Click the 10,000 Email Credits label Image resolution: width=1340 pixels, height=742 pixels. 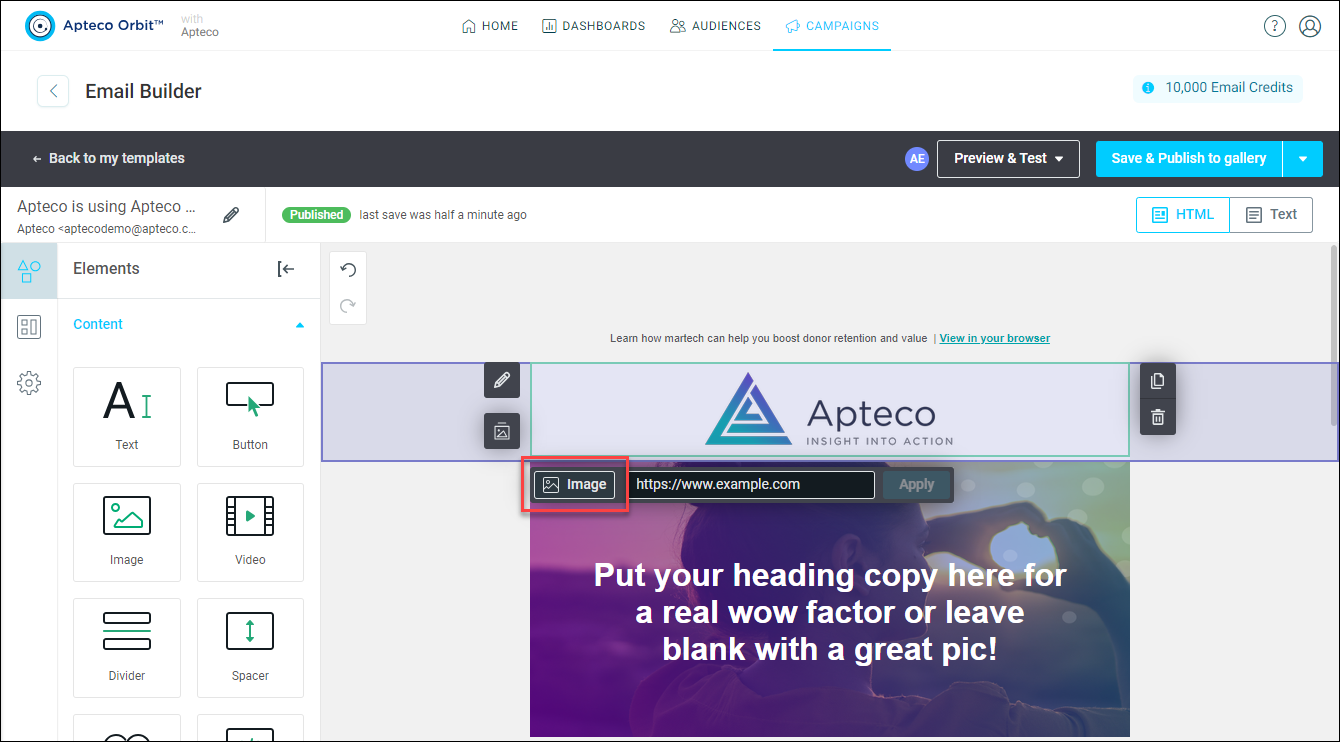point(1229,88)
